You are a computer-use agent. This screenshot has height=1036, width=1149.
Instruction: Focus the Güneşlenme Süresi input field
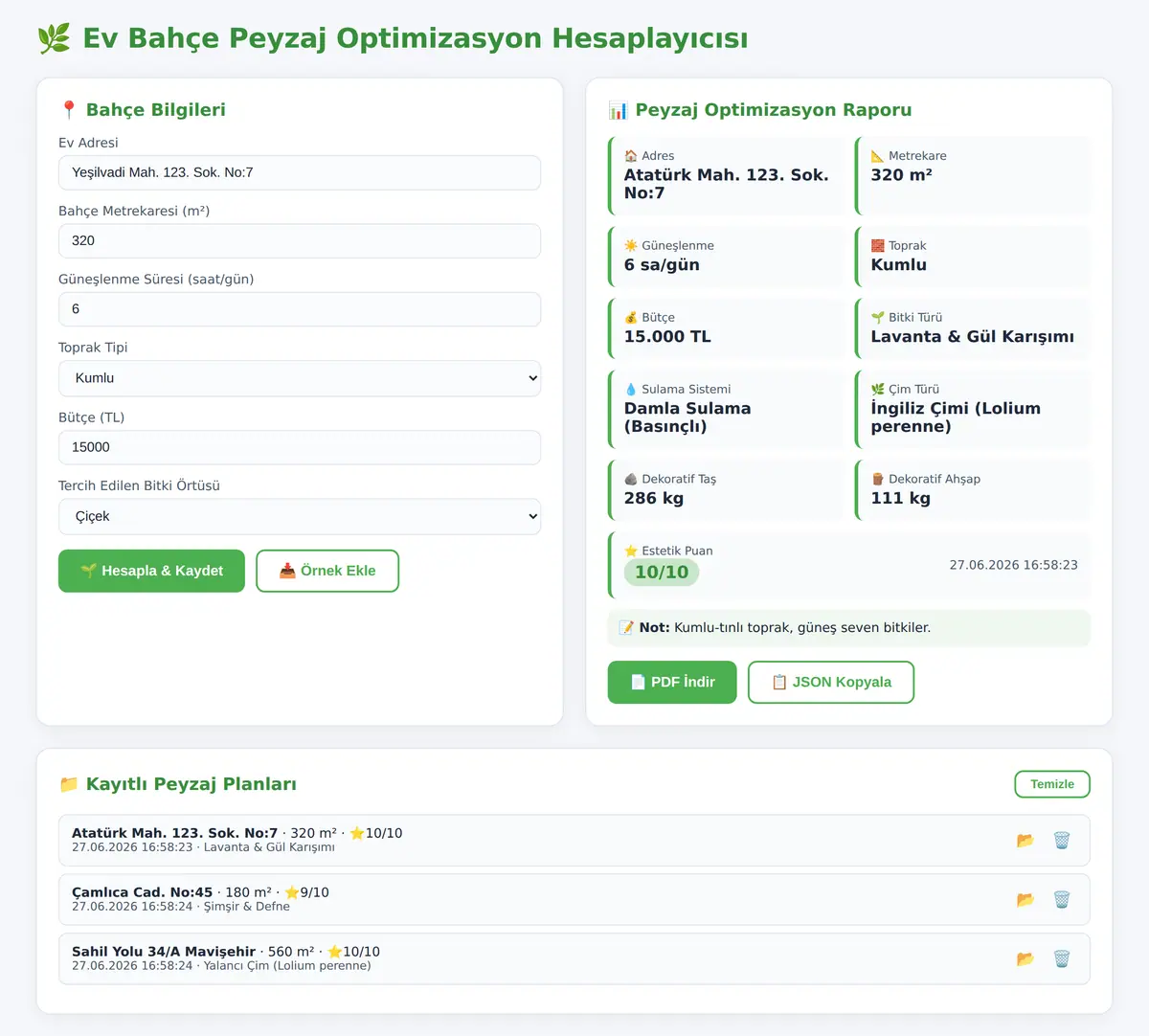300,309
